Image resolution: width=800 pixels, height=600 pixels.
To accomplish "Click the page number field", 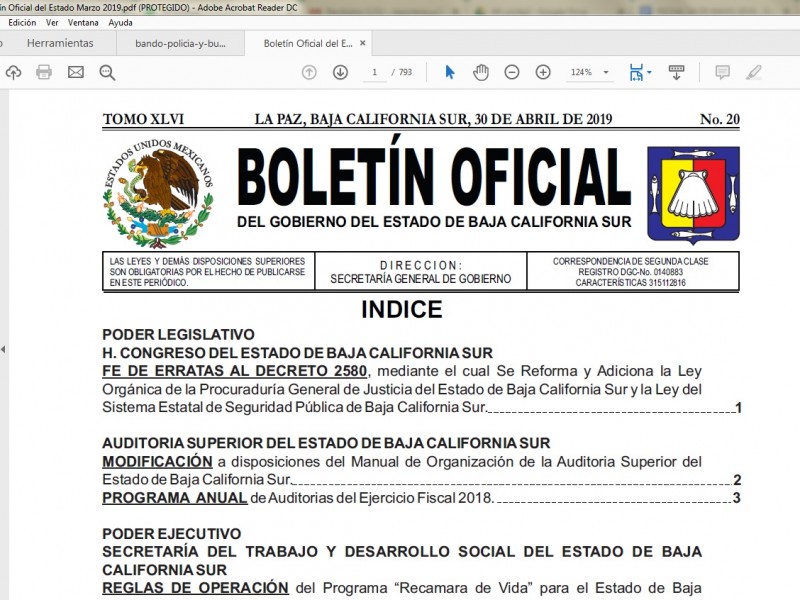I will pos(374,72).
